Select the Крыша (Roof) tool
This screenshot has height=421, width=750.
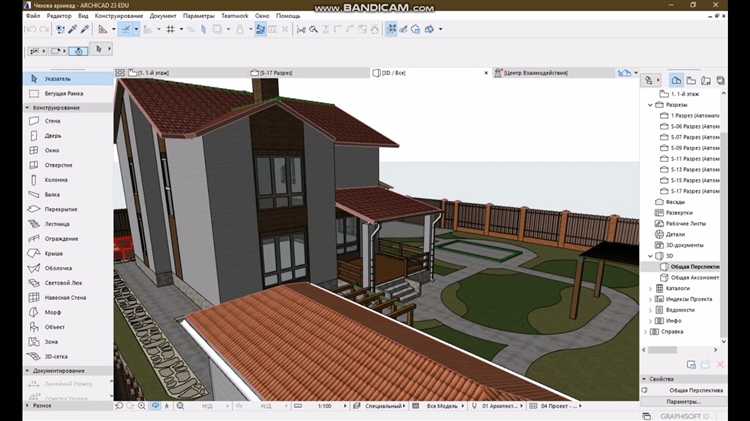tap(68, 254)
